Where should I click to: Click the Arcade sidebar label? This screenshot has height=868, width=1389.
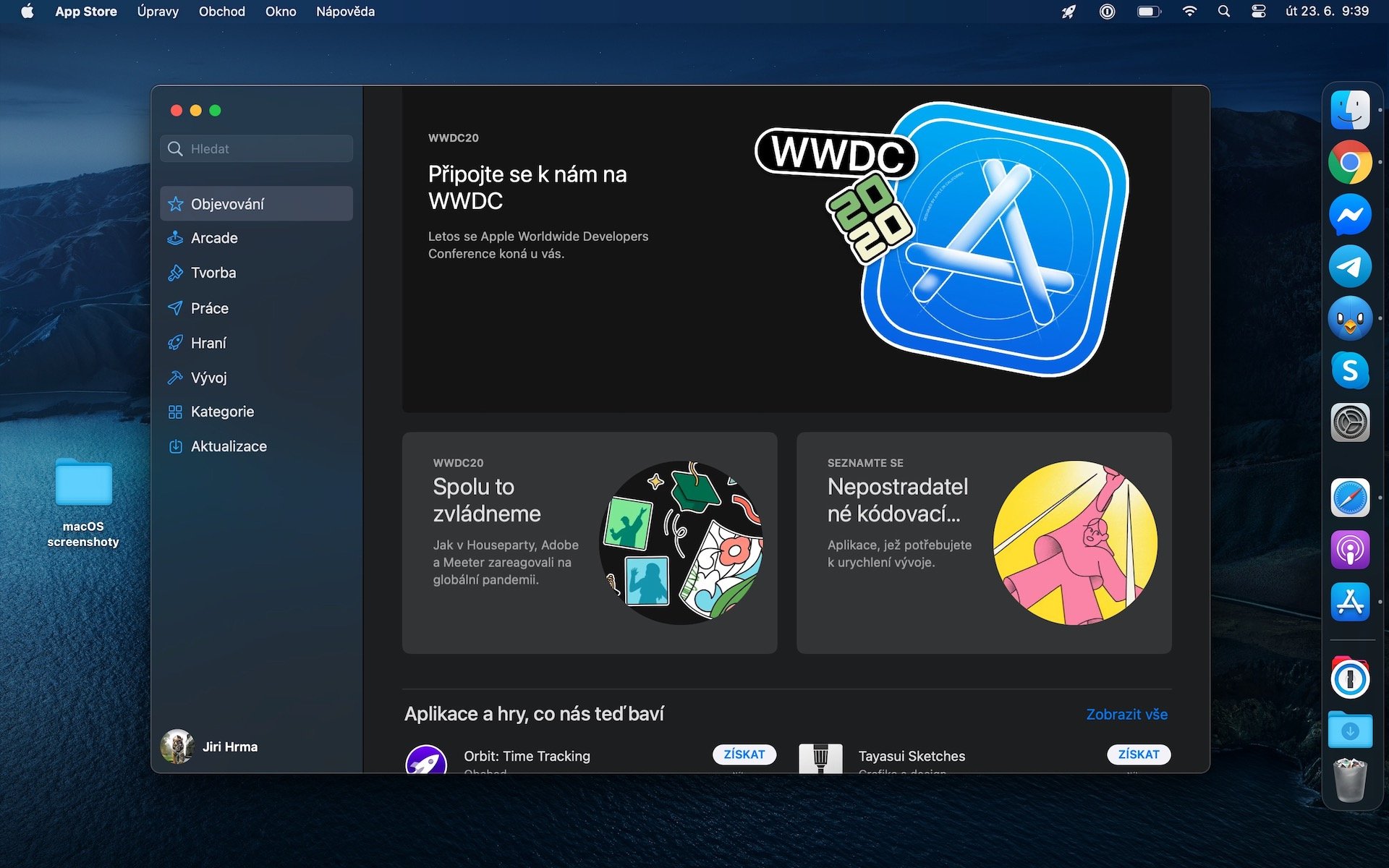pyautogui.click(x=214, y=238)
